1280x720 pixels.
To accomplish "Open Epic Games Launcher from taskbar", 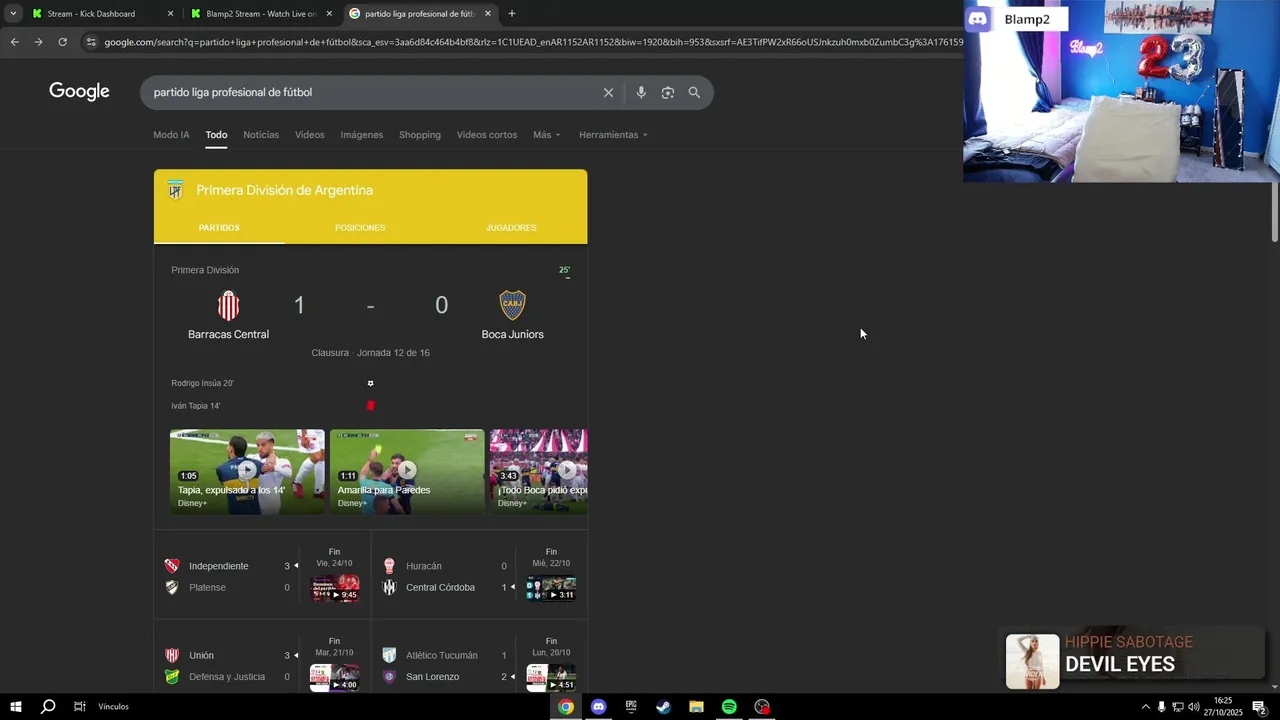I will 631,707.
